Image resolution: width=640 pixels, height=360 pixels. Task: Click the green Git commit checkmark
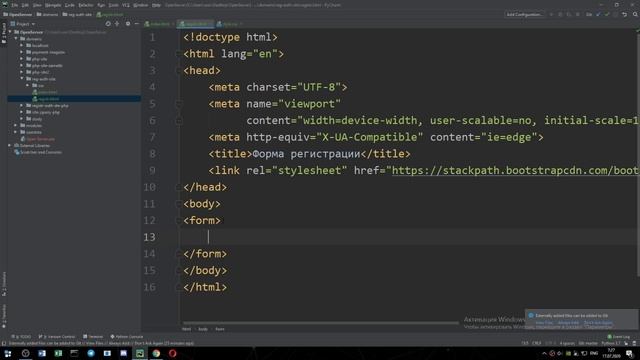tap(607, 15)
